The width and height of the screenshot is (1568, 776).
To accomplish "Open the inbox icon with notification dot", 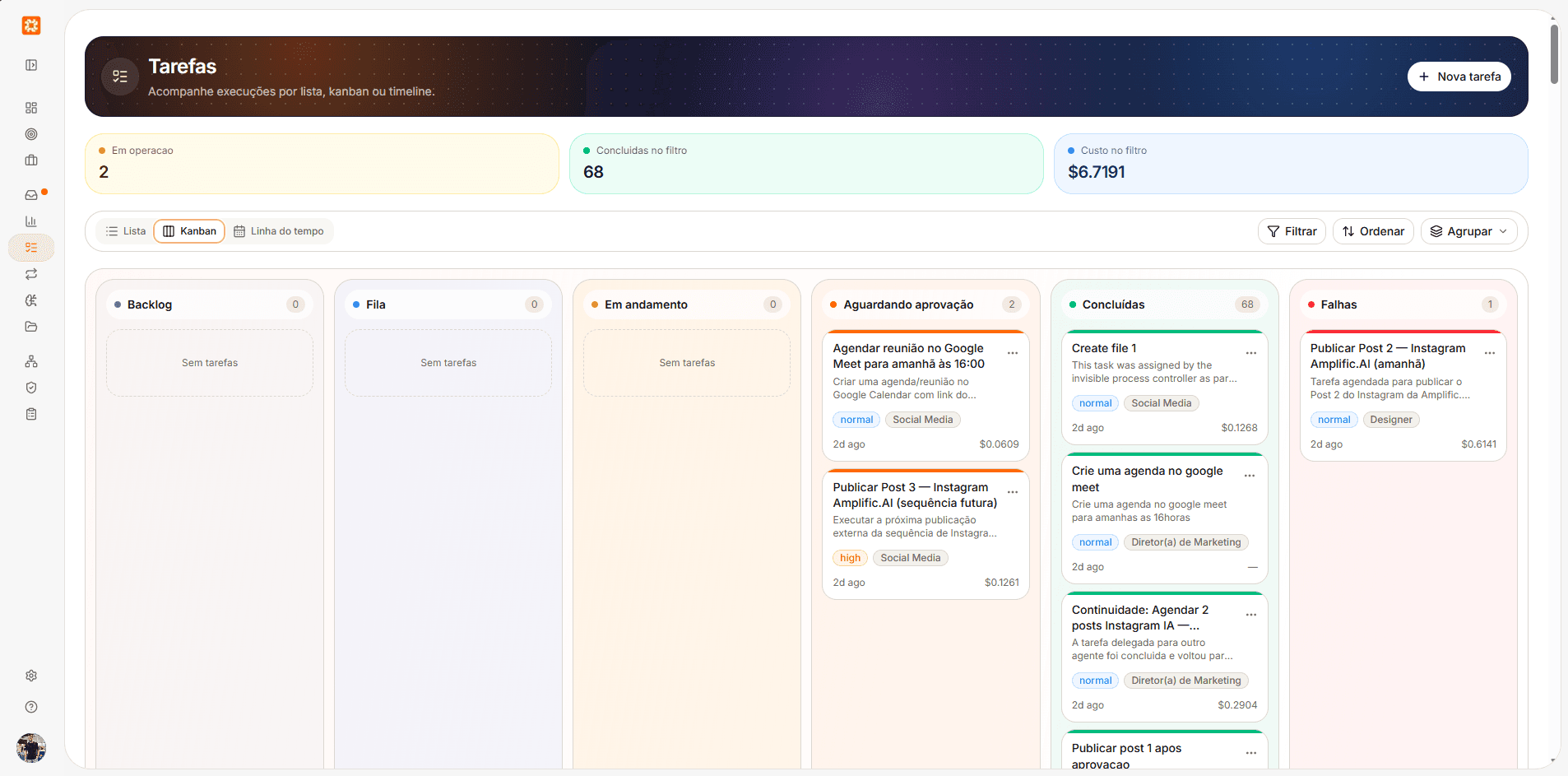I will (x=31, y=195).
